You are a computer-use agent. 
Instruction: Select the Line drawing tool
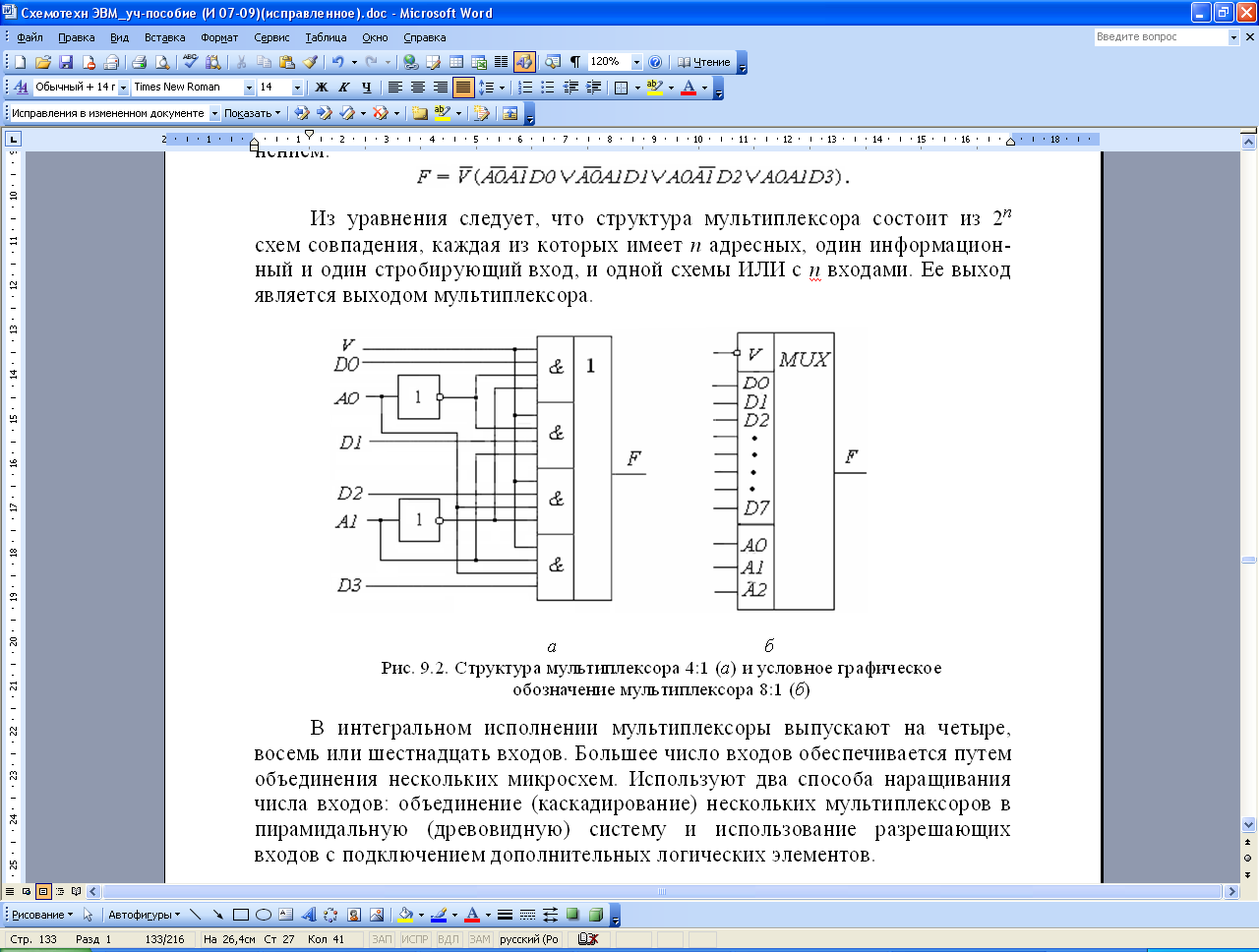(x=195, y=915)
